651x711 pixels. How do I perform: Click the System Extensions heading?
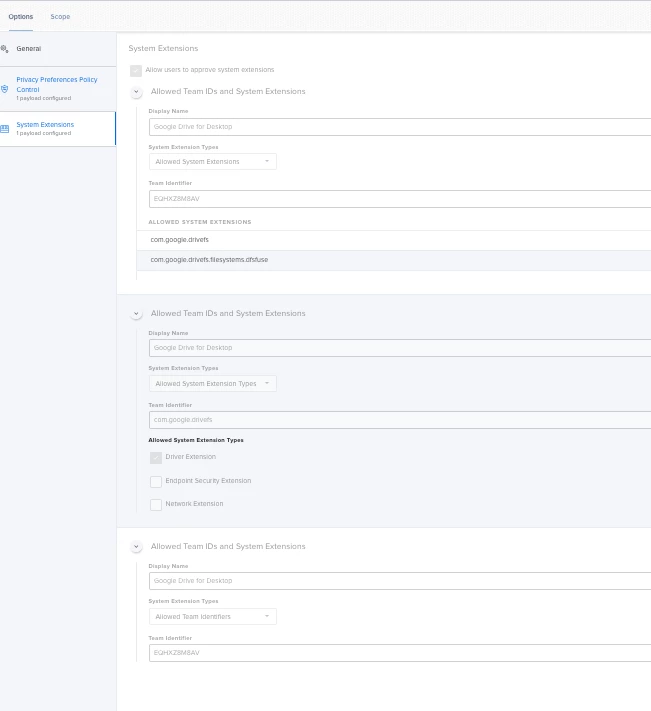point(163,49)
